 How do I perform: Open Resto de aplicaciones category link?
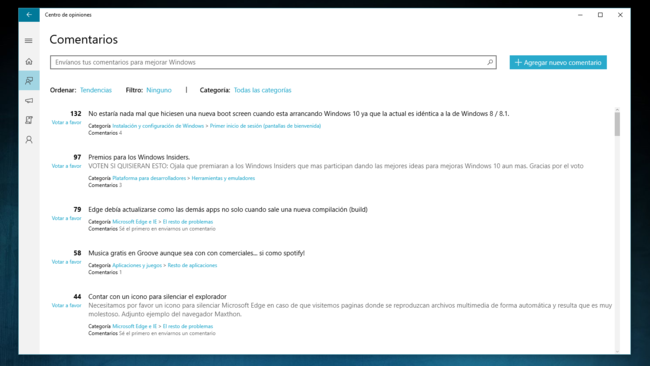[192, 265]
